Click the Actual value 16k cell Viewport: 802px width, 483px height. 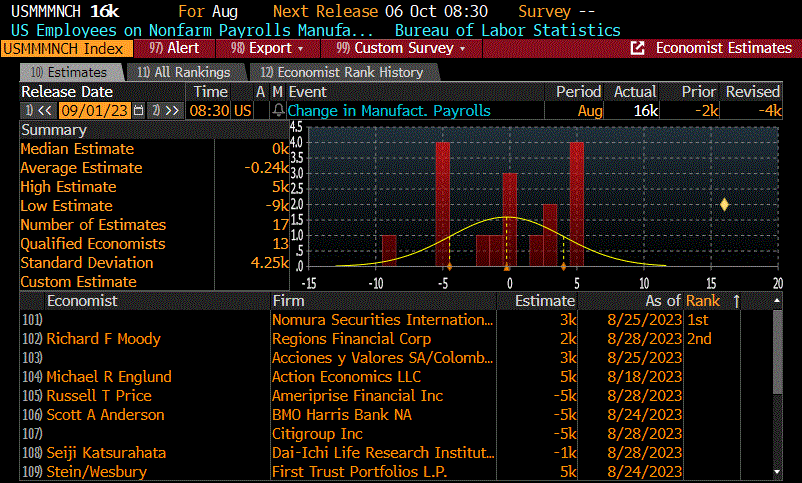(x=631, y=111)
